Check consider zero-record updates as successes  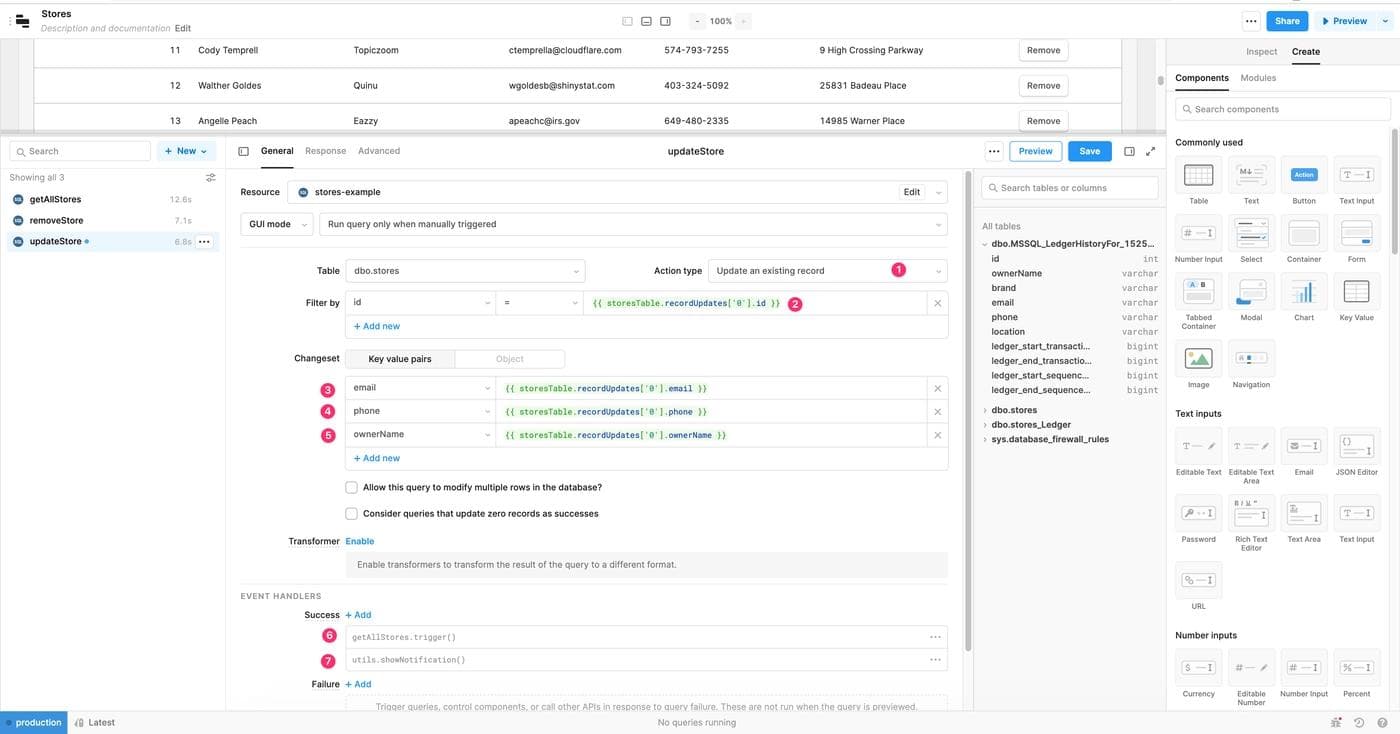click(x=351, y=514)
